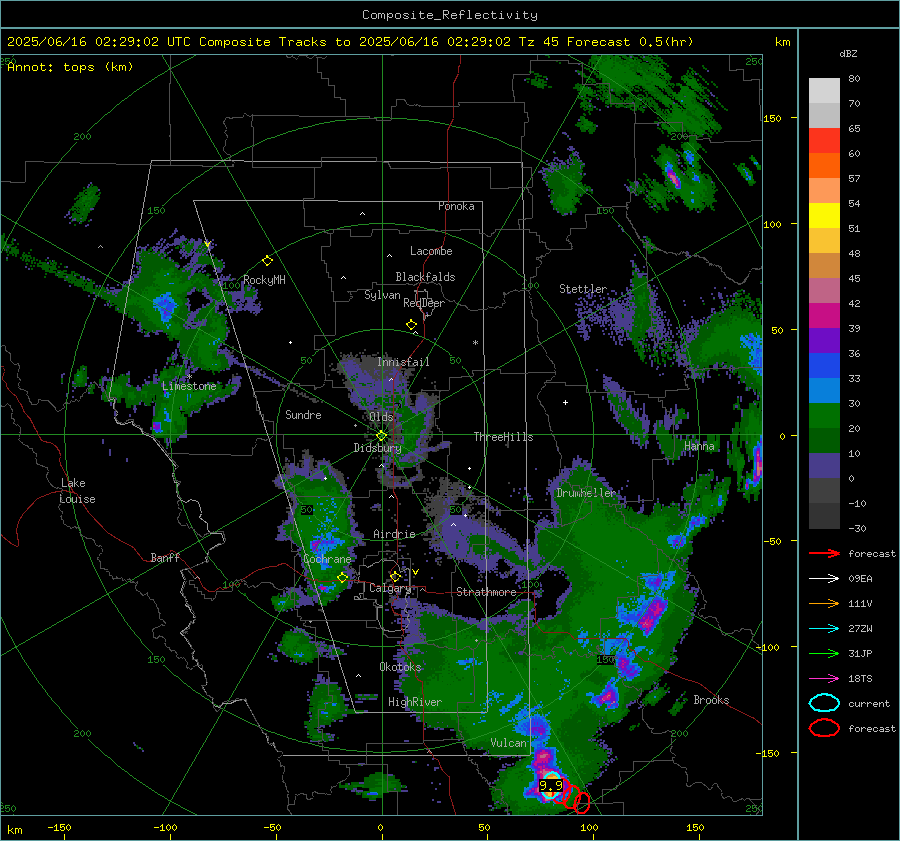Click the dBZ heading above the color scale
This screenshot has width=900, height=841.
click(x=848, y=53)
